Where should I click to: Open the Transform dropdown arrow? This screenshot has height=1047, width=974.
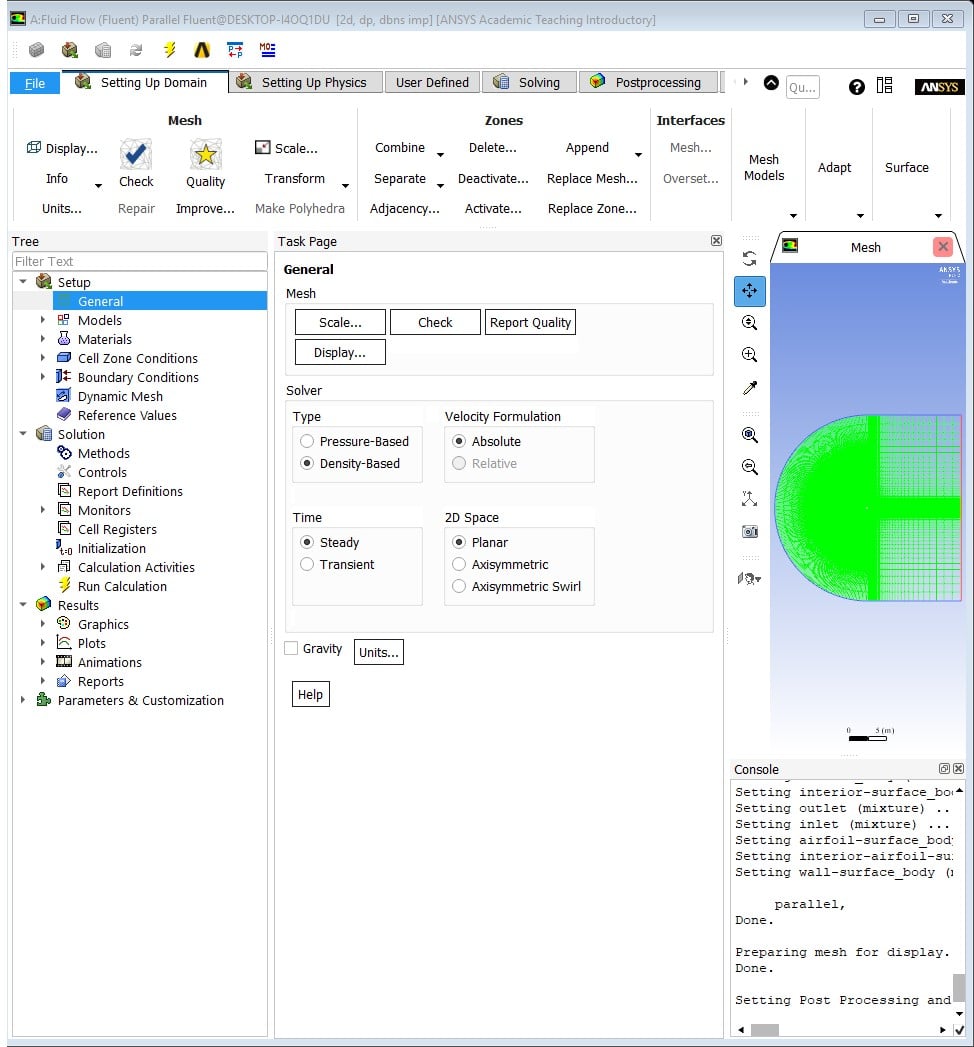[x=345, y=186]
